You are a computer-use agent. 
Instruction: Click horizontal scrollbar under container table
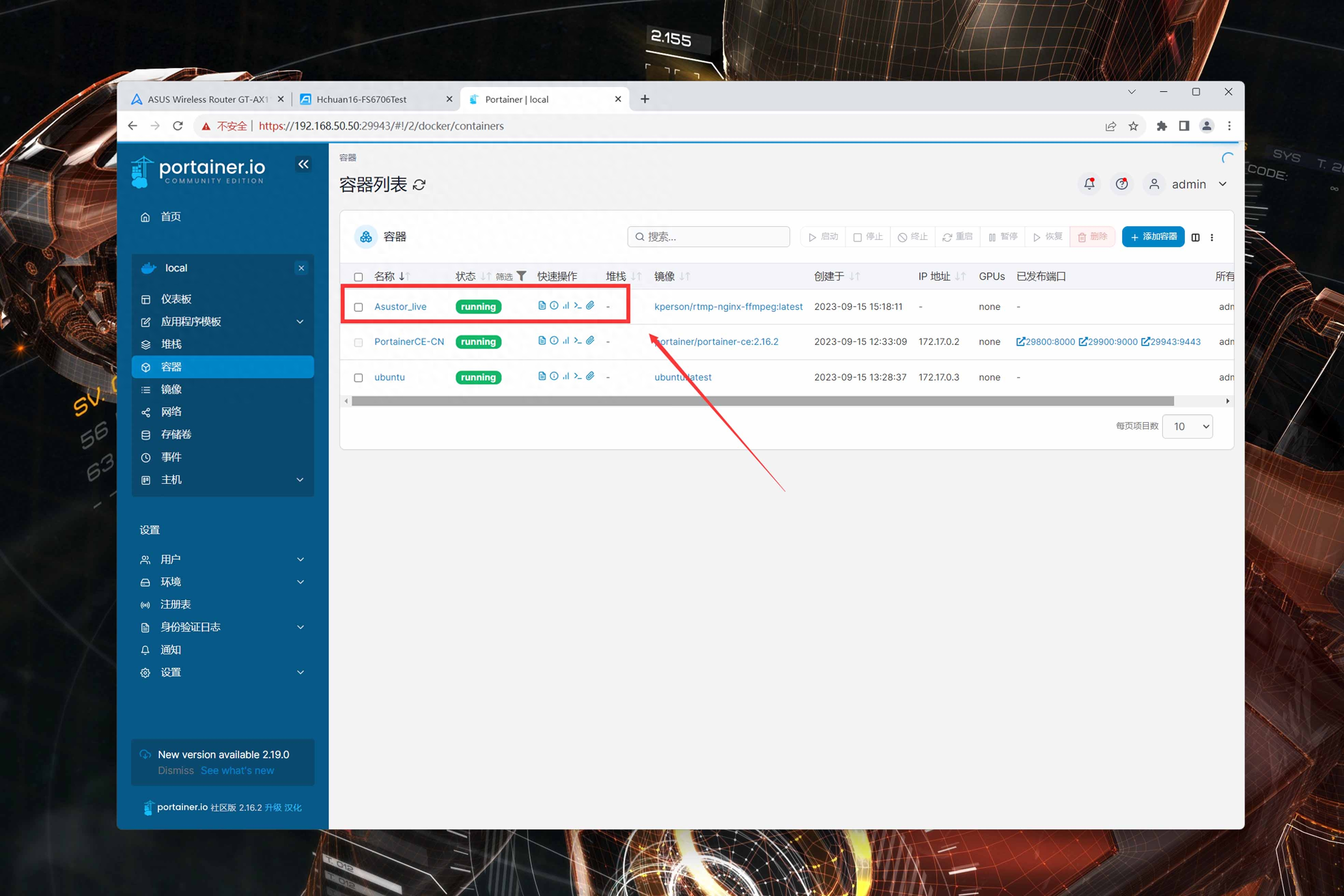[x=762, y=401]
